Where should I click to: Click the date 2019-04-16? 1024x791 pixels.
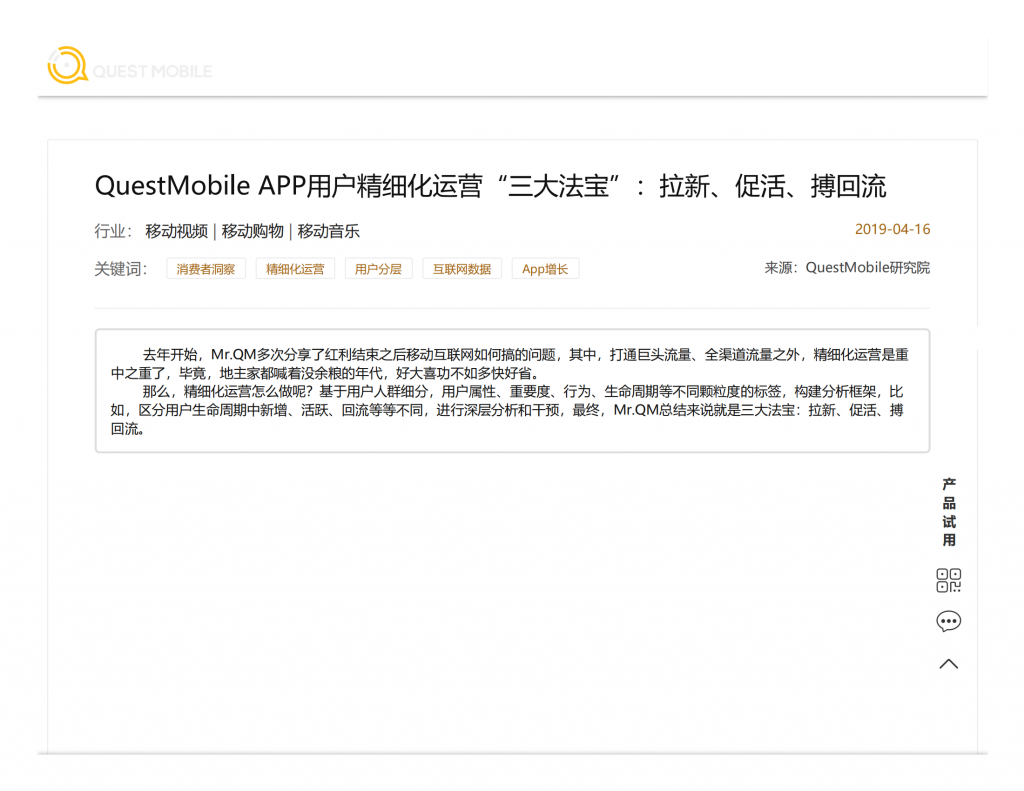(892, 229)
